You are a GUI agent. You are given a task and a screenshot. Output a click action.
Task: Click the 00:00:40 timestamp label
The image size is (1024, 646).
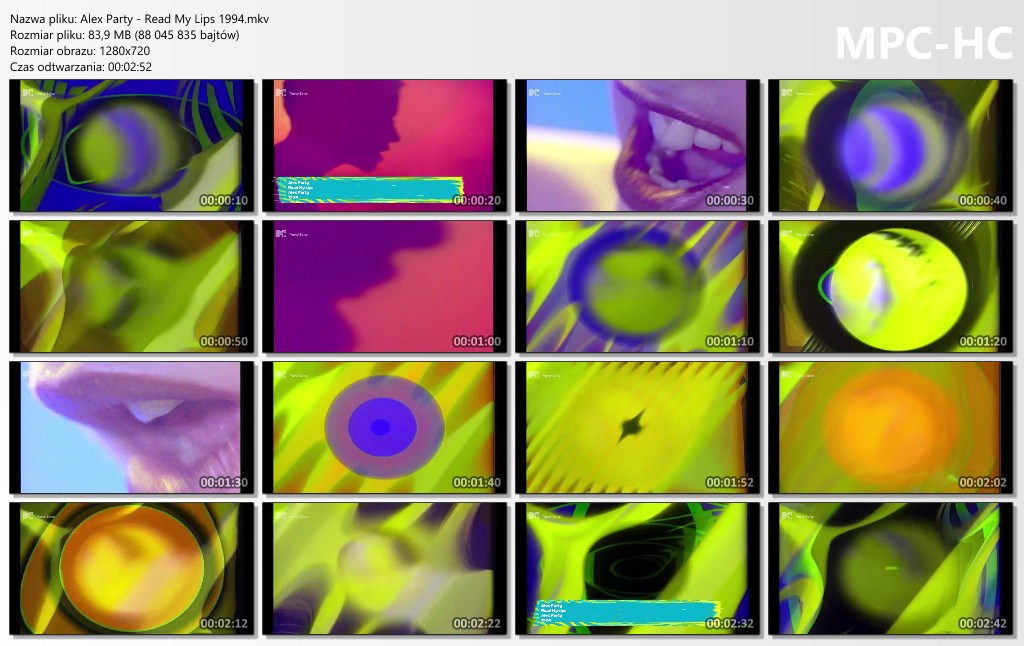[983, 201]
